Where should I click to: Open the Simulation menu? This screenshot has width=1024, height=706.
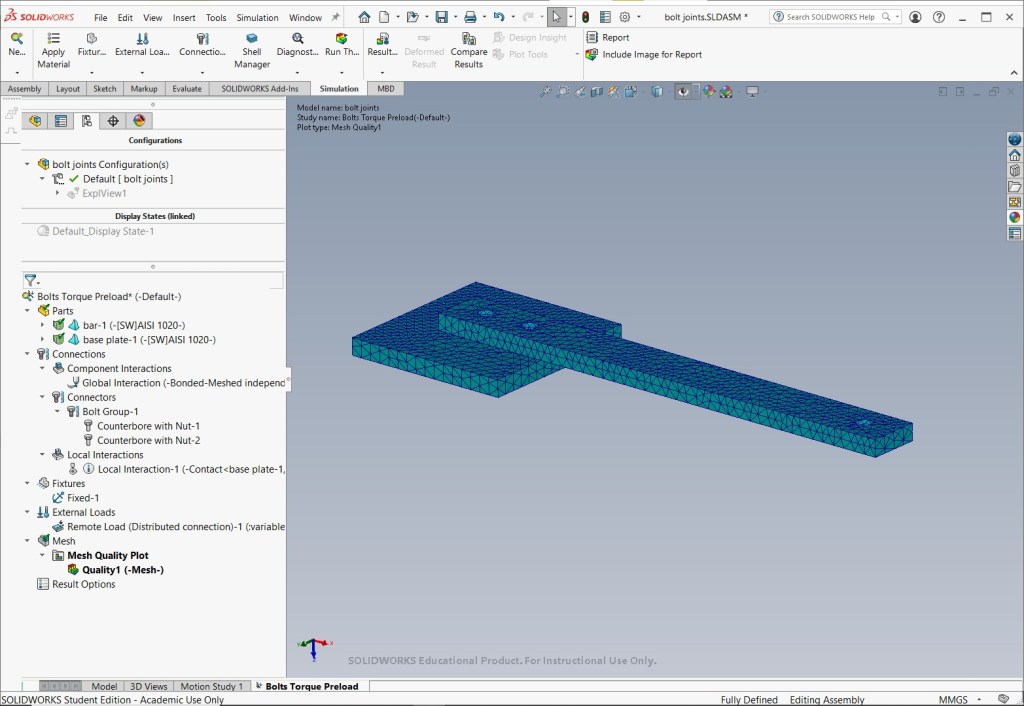pos(257,18)
